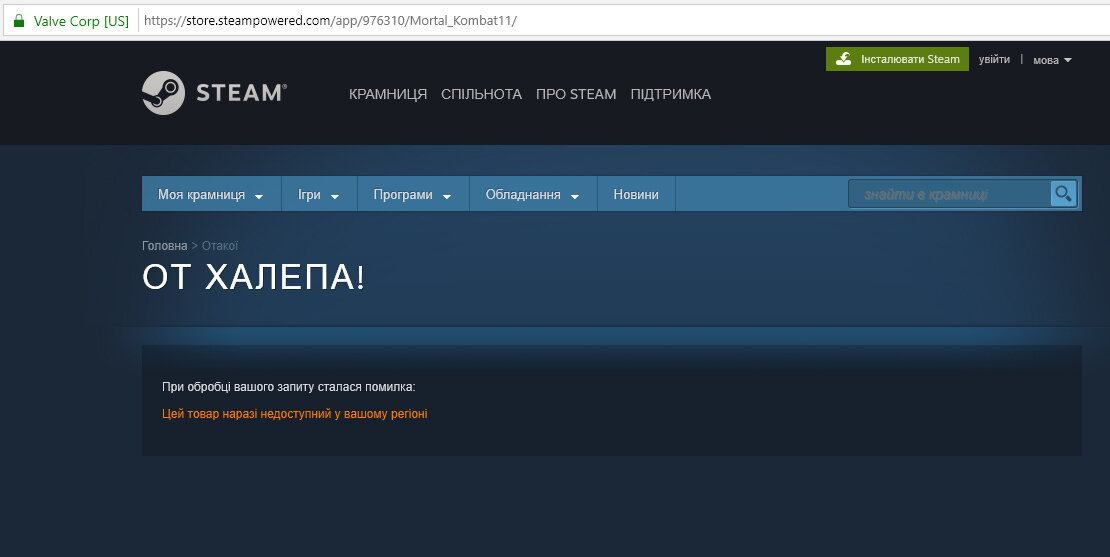The width and height of the screenshot is (1110, 557).
Task: Open the СПІЛЬНОТА top menu
Action: [481, 94]
